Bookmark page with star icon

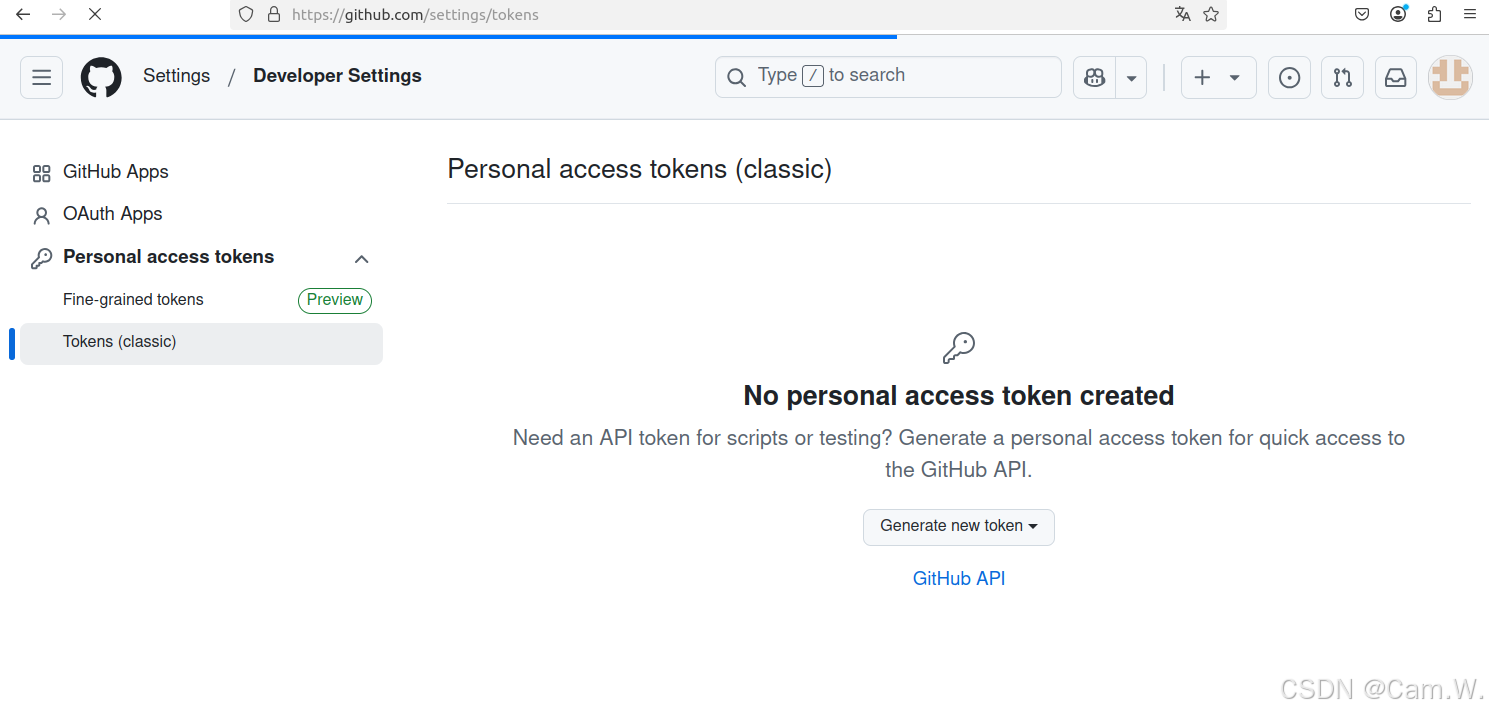coord(1211,14)
